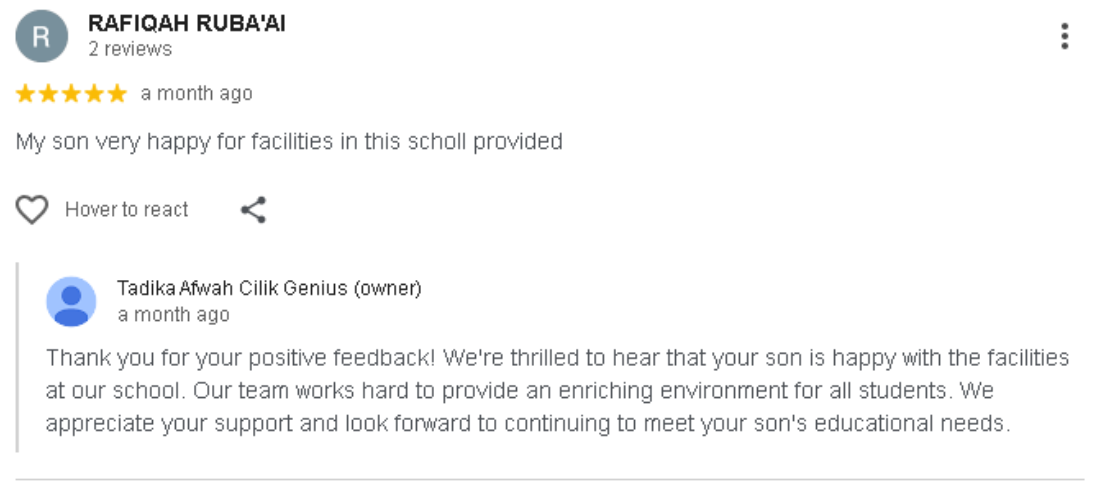This screenshot has width=1100, height=500.
Task: Open the three-dot more options menu
Action: click(1064, 37)
